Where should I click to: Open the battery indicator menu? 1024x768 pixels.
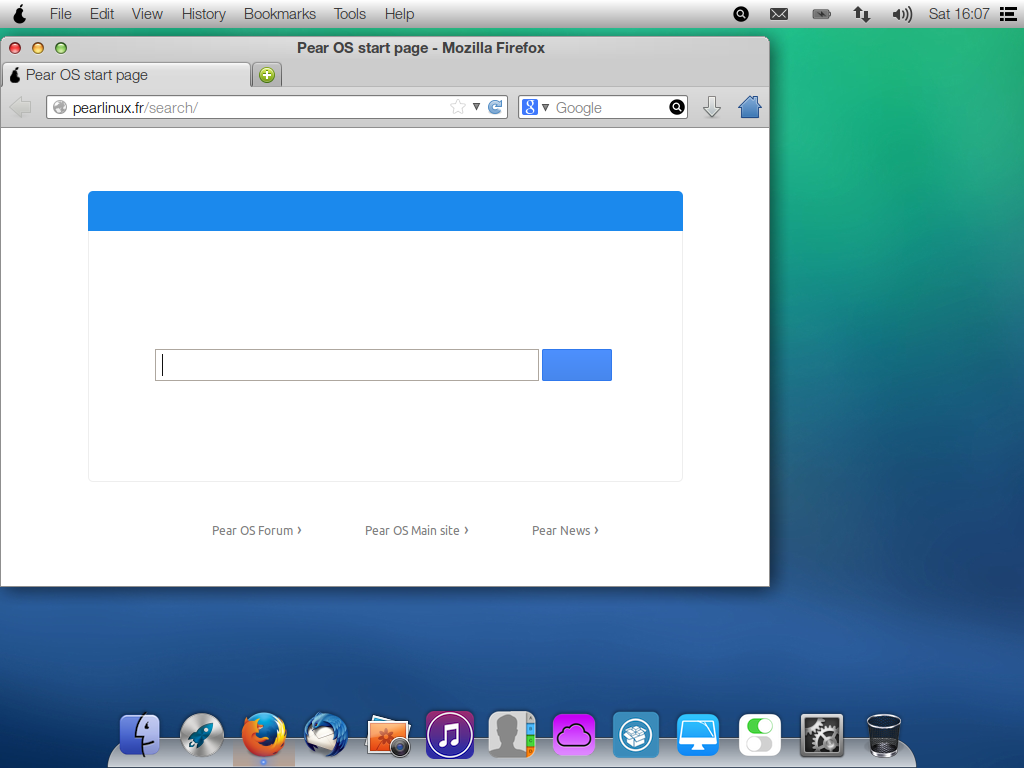point(821,14)
